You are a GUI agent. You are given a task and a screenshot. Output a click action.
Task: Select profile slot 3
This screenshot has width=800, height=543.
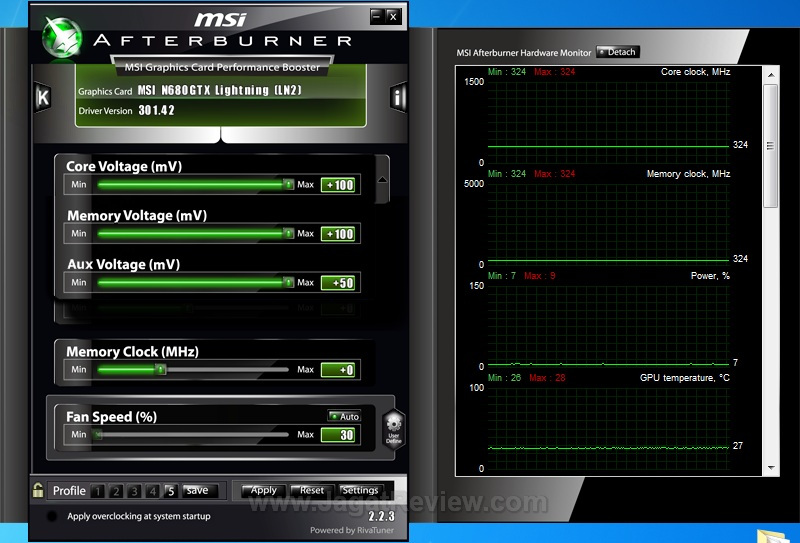(x=134, y=491)
